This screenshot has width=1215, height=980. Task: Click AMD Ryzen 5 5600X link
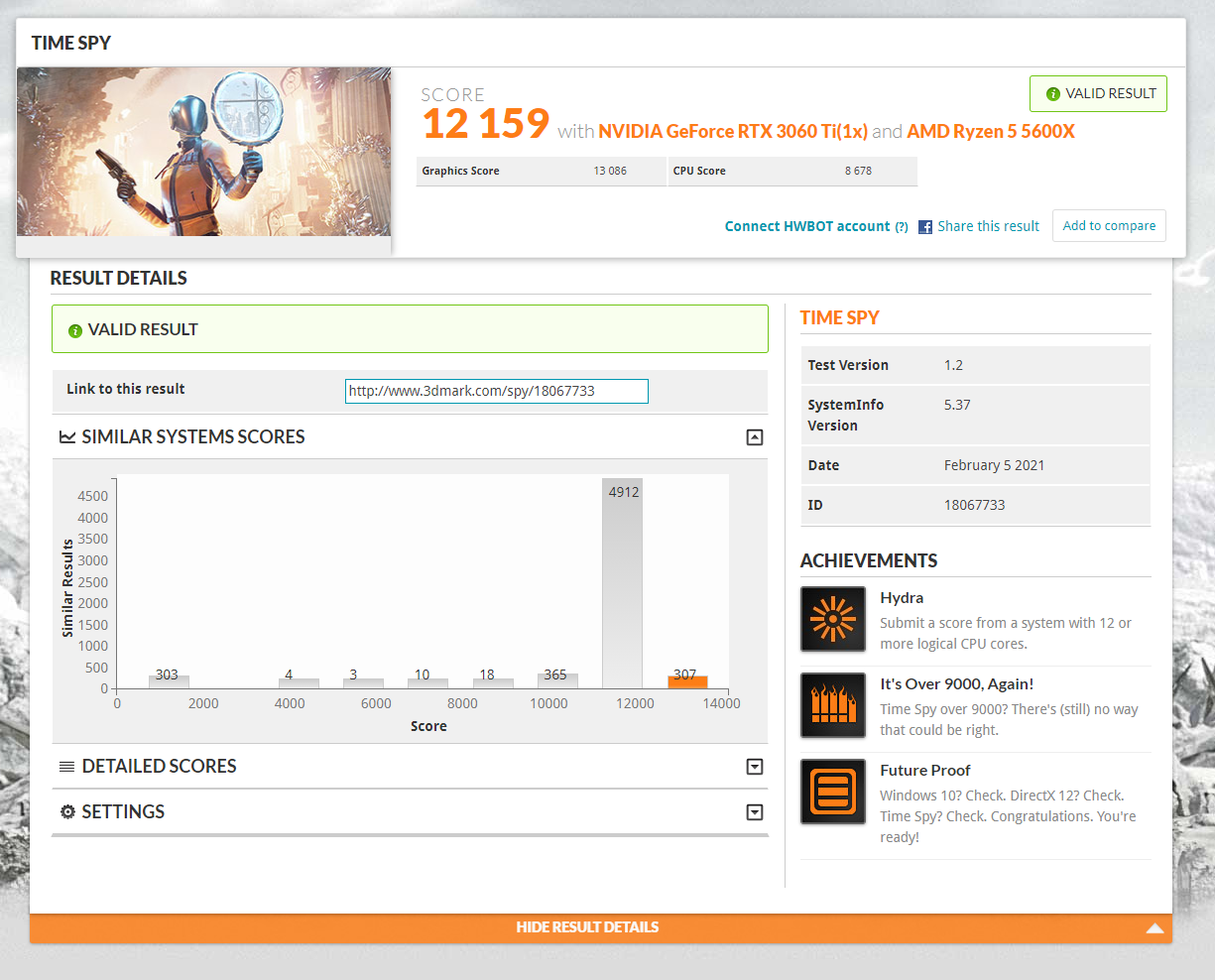(x=991, y=131)
